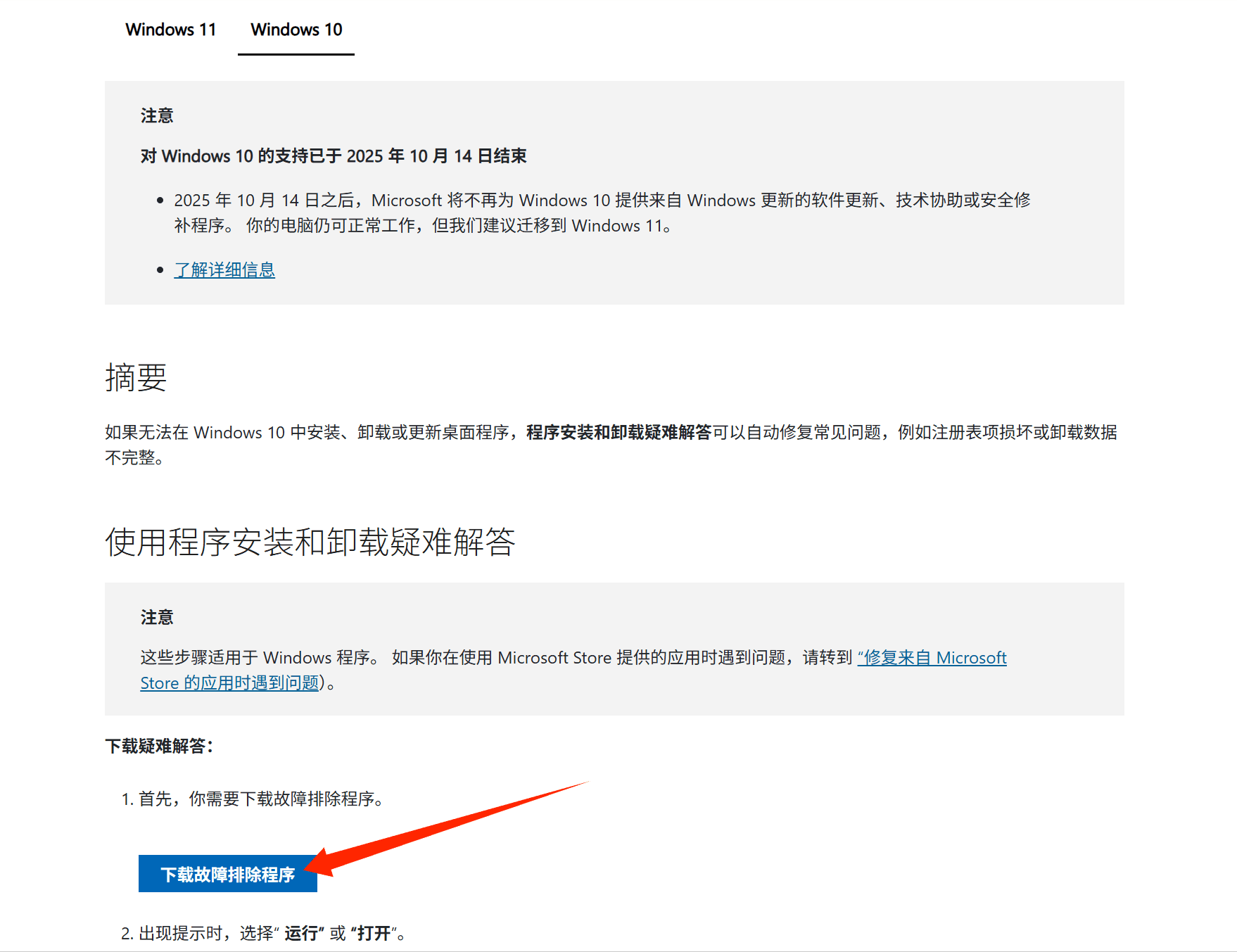Switch to the Windows 11 tab
Image resolution: width=1237 pixels, height=952 pixels.
pyautogui.click(x=171, y=30)
